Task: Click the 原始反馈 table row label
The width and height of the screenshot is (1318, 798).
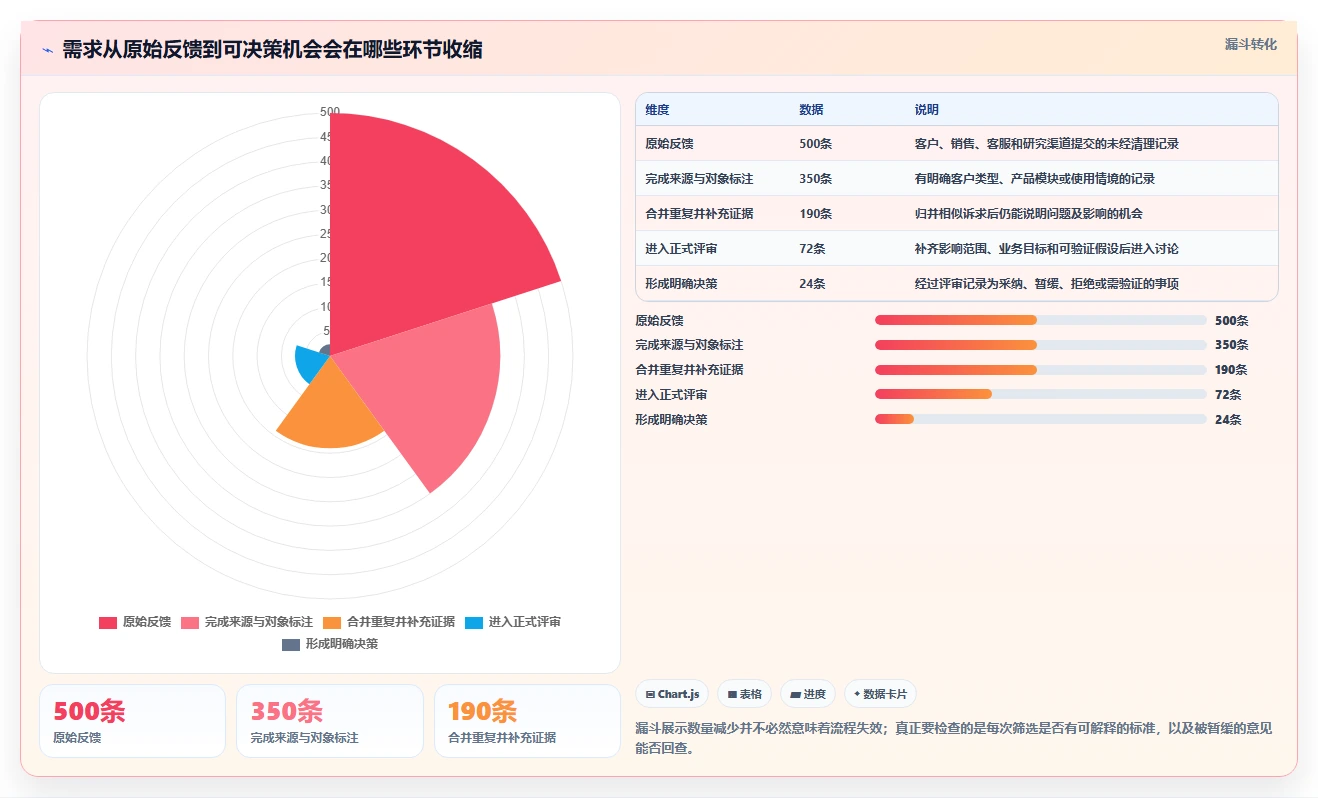Action: [x=670, y=144]
